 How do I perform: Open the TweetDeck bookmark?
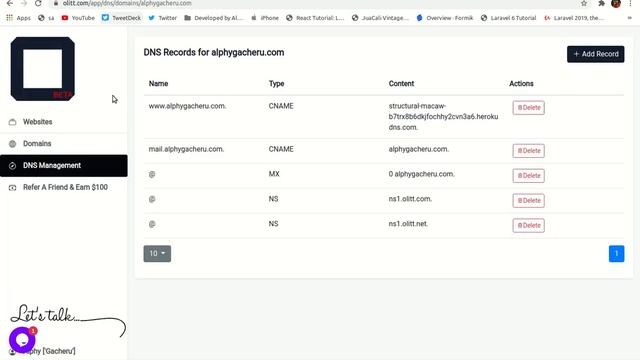point(122,18)
